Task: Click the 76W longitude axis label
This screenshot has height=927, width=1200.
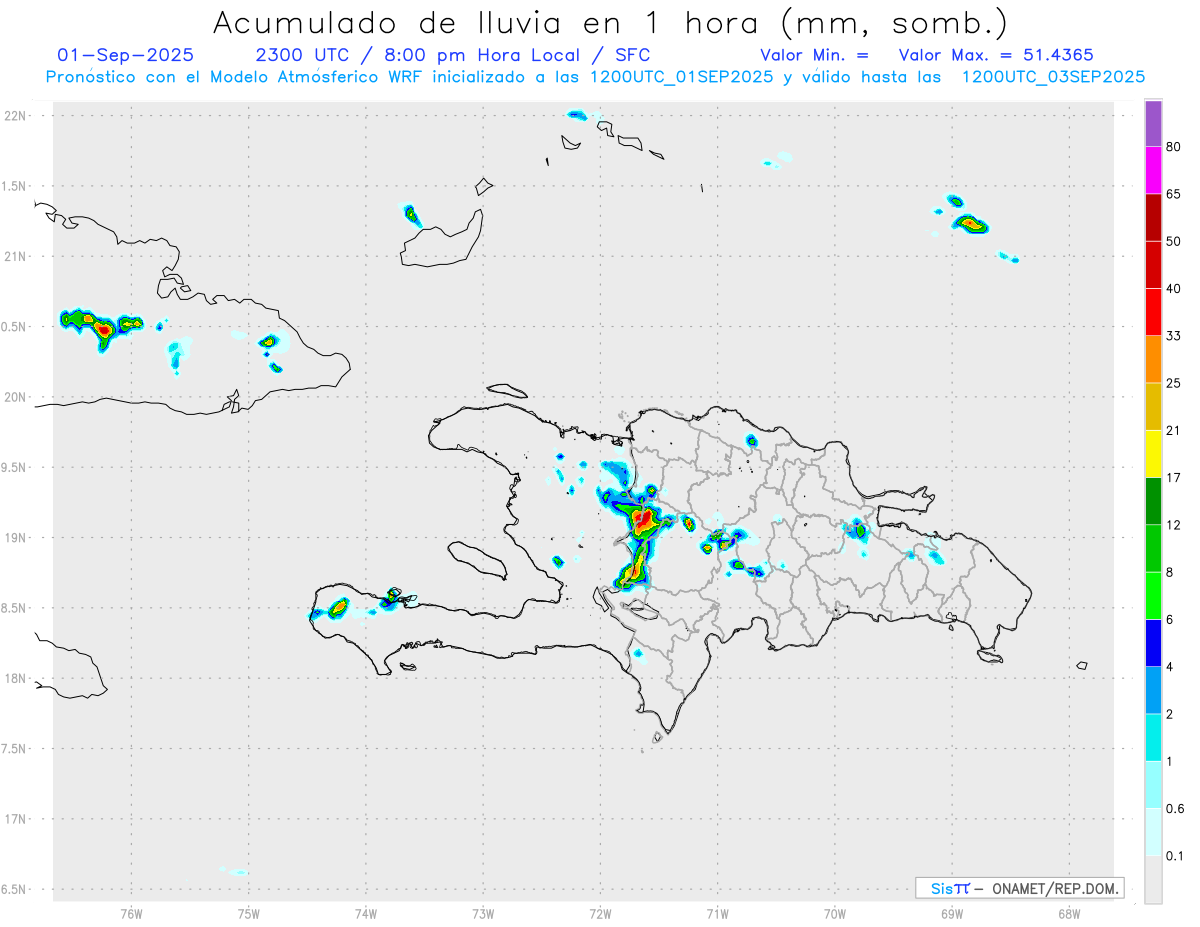Action: pos(131,913)
